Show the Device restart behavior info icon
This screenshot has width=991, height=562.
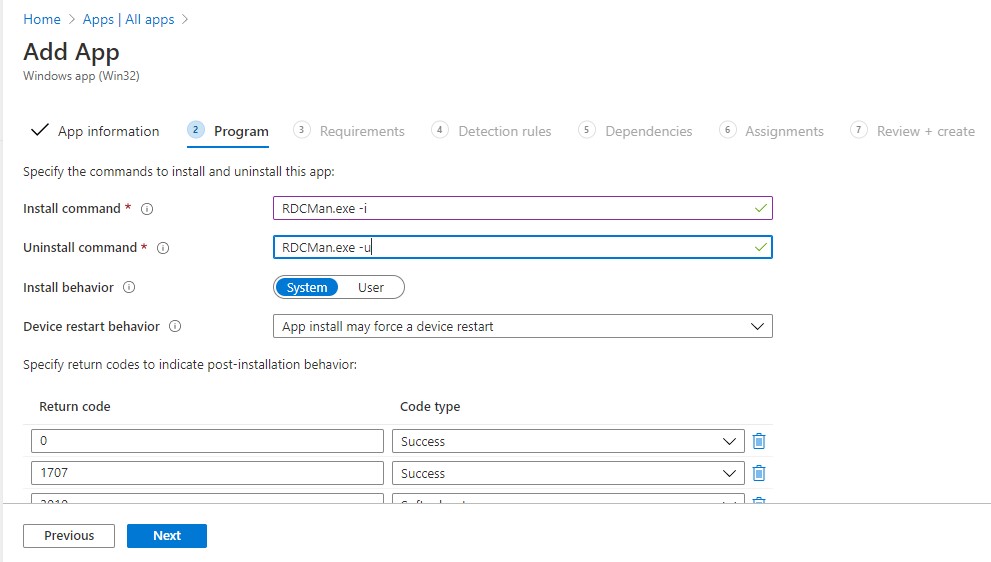[x=175, y=326]
